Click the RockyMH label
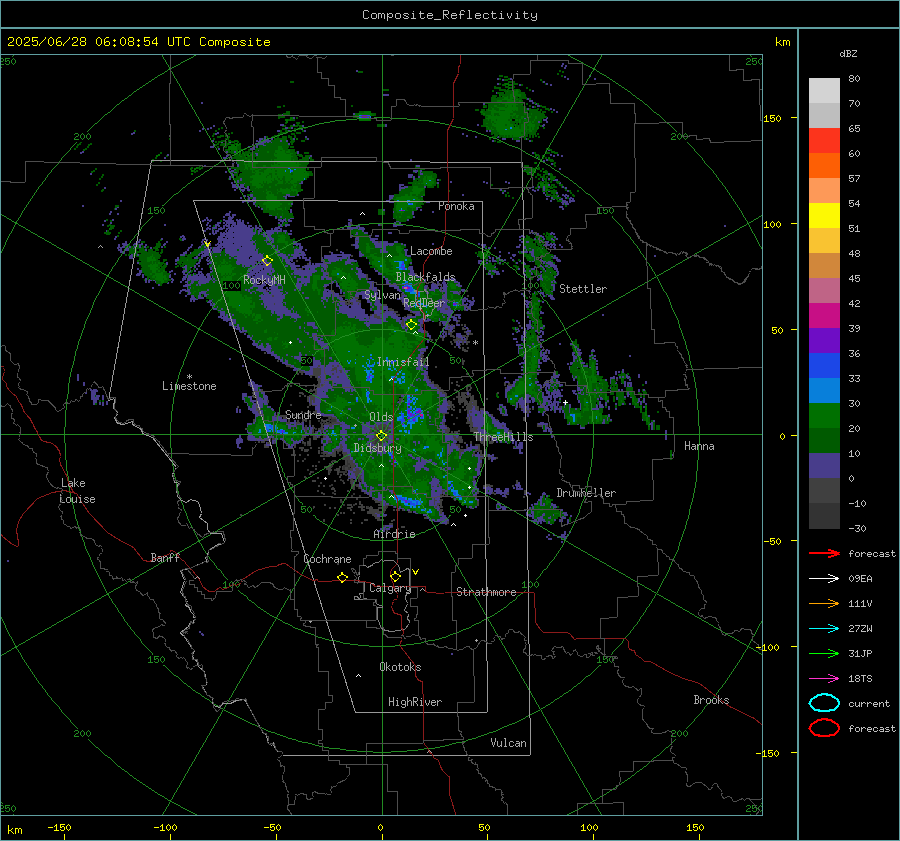 pyautogui.click(x=264, y=280)
